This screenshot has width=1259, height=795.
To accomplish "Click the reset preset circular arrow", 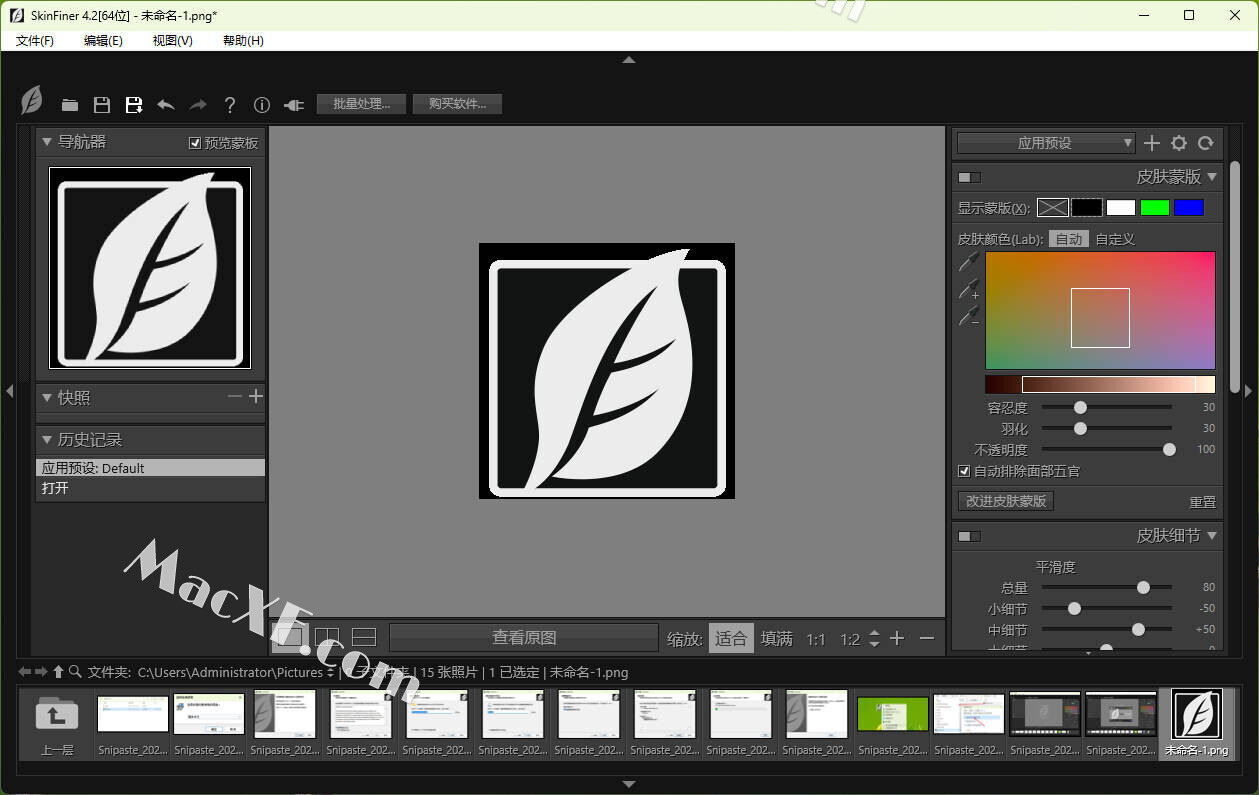I will coord(1206,143).
